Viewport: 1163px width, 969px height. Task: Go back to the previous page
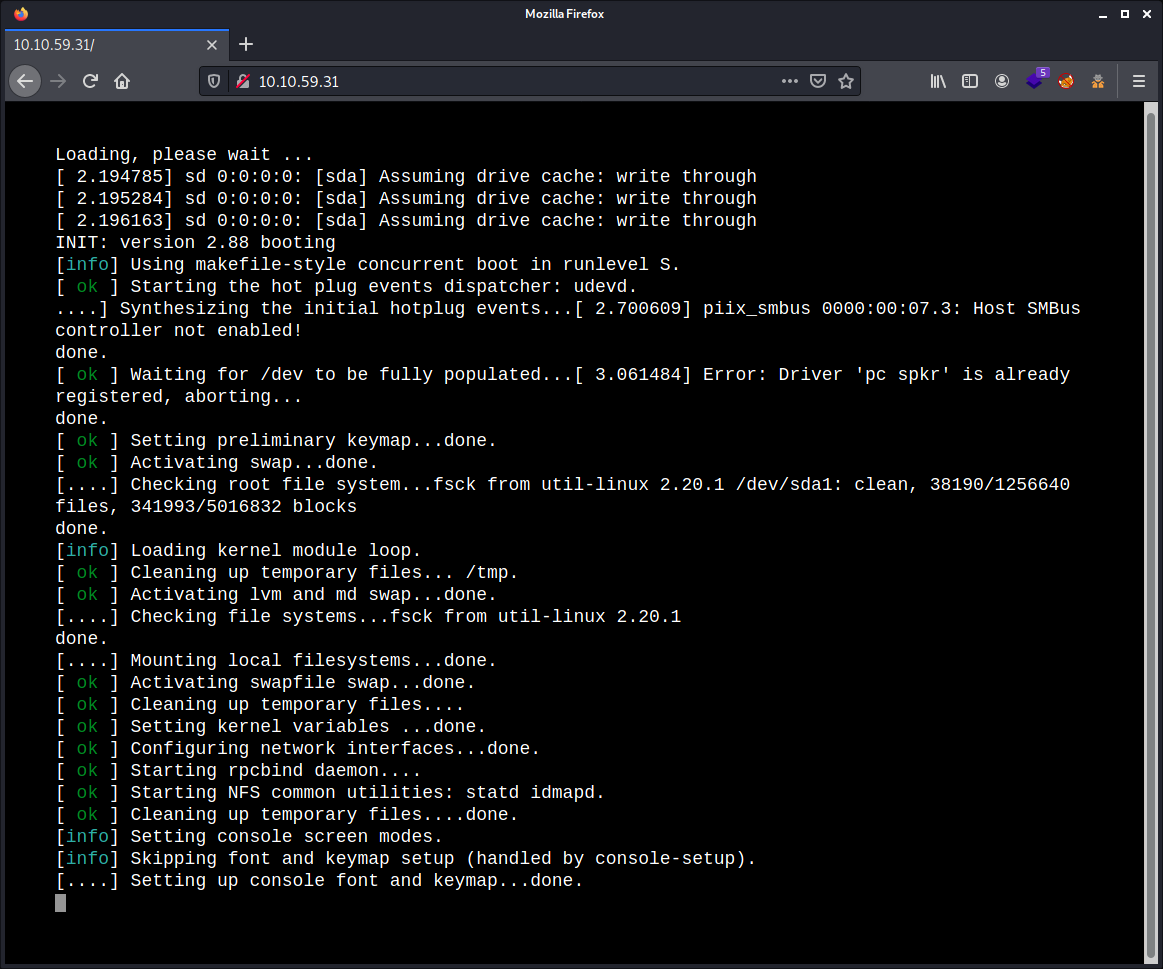click(x=25, y=82)
